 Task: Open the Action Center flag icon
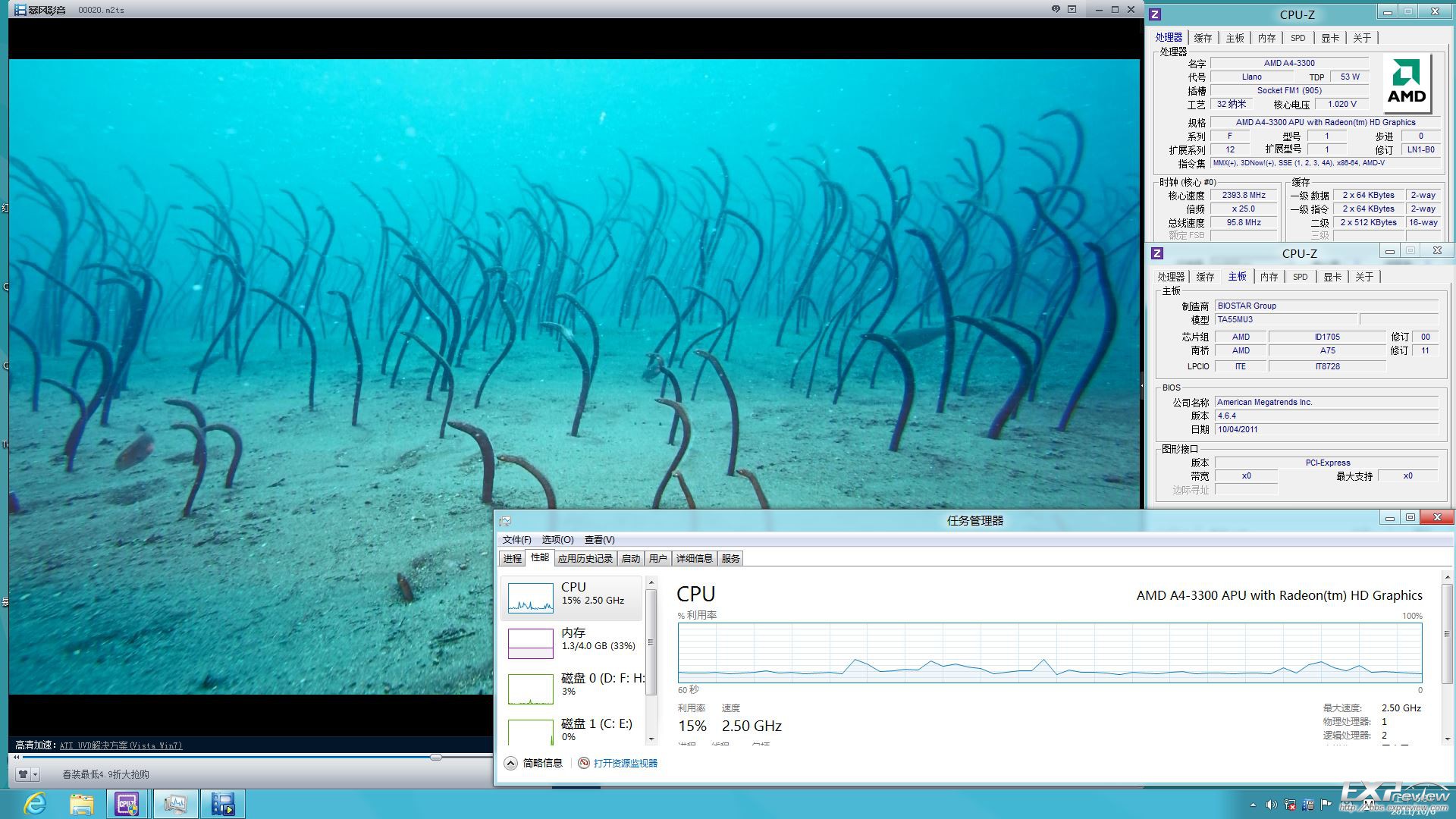(1326, 805)
